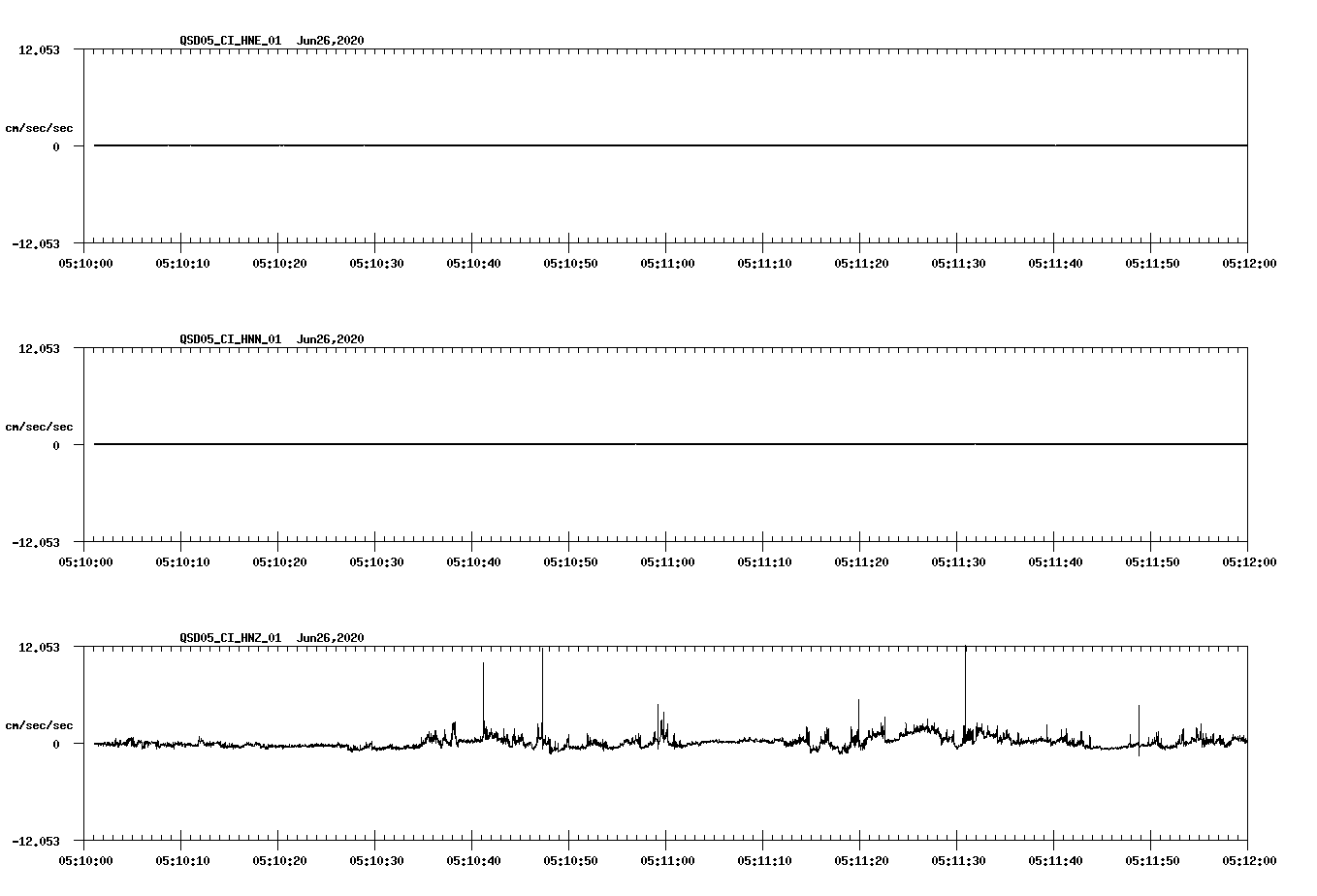This screenshot has height=896, width=1317.
Task: Click the 05:10:00 time label under the HNE plot
Action: (85, 263)
